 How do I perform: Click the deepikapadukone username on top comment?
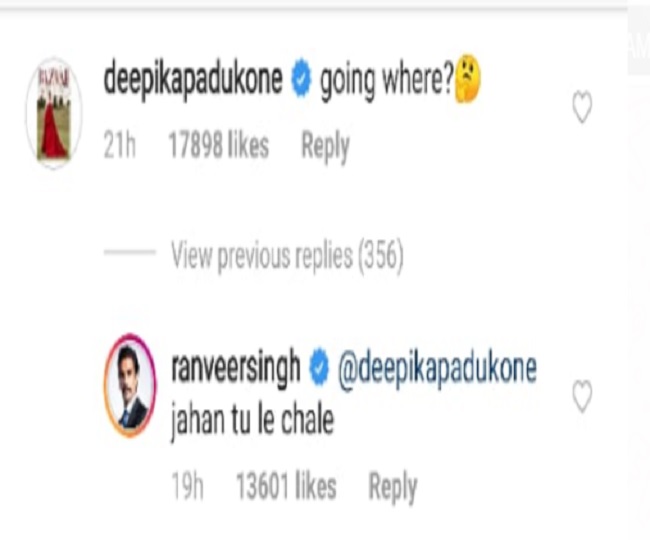click(193, 80)
